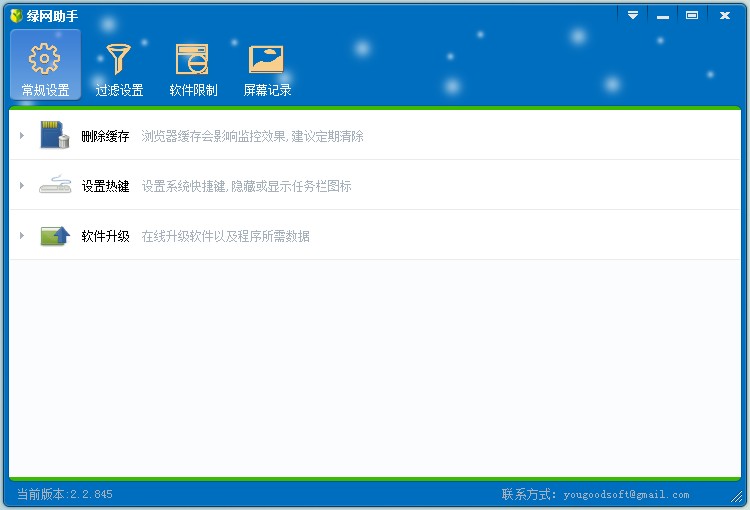Select the 删除缓存 title text
750x510 pixels.
(x=105, y=136)
